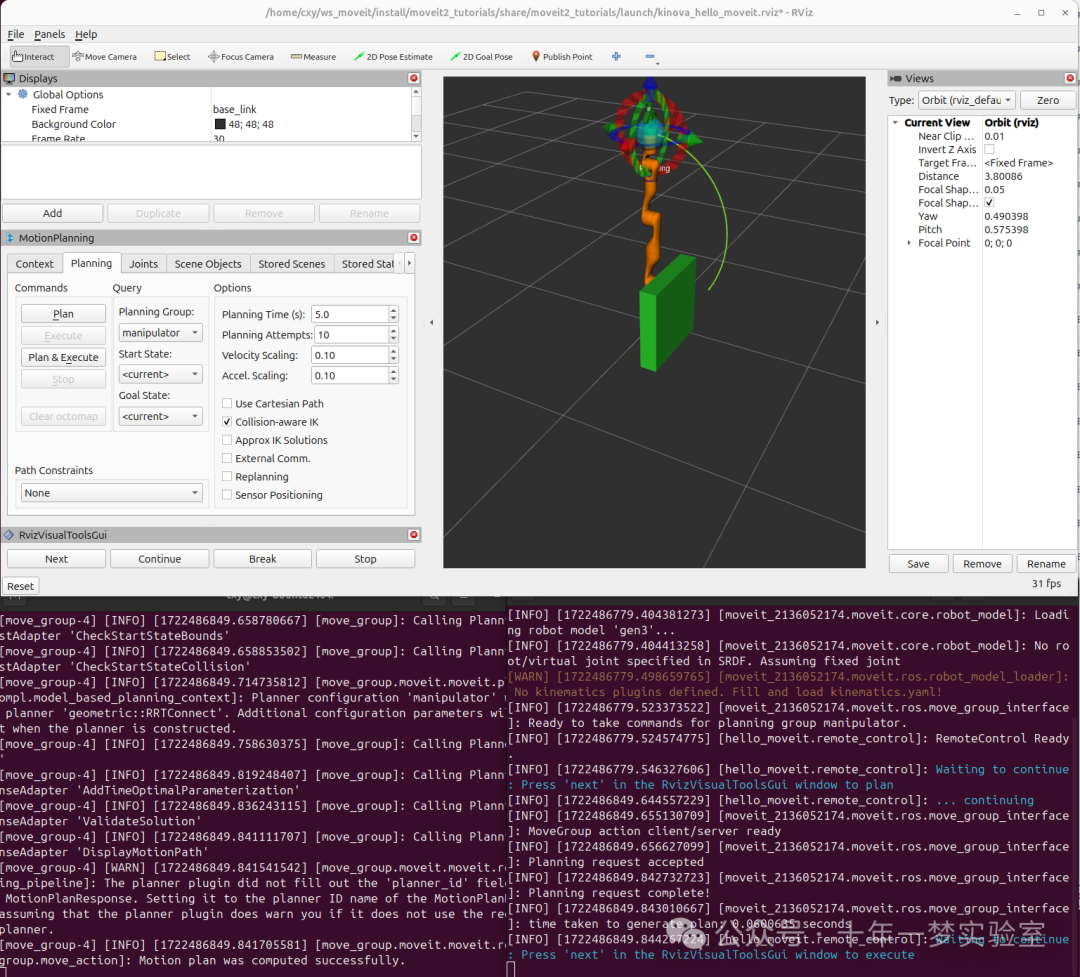The image size is (1080, 977).
Task: Close the RvizVisualToolsGui panel
Action: (413, 535)
